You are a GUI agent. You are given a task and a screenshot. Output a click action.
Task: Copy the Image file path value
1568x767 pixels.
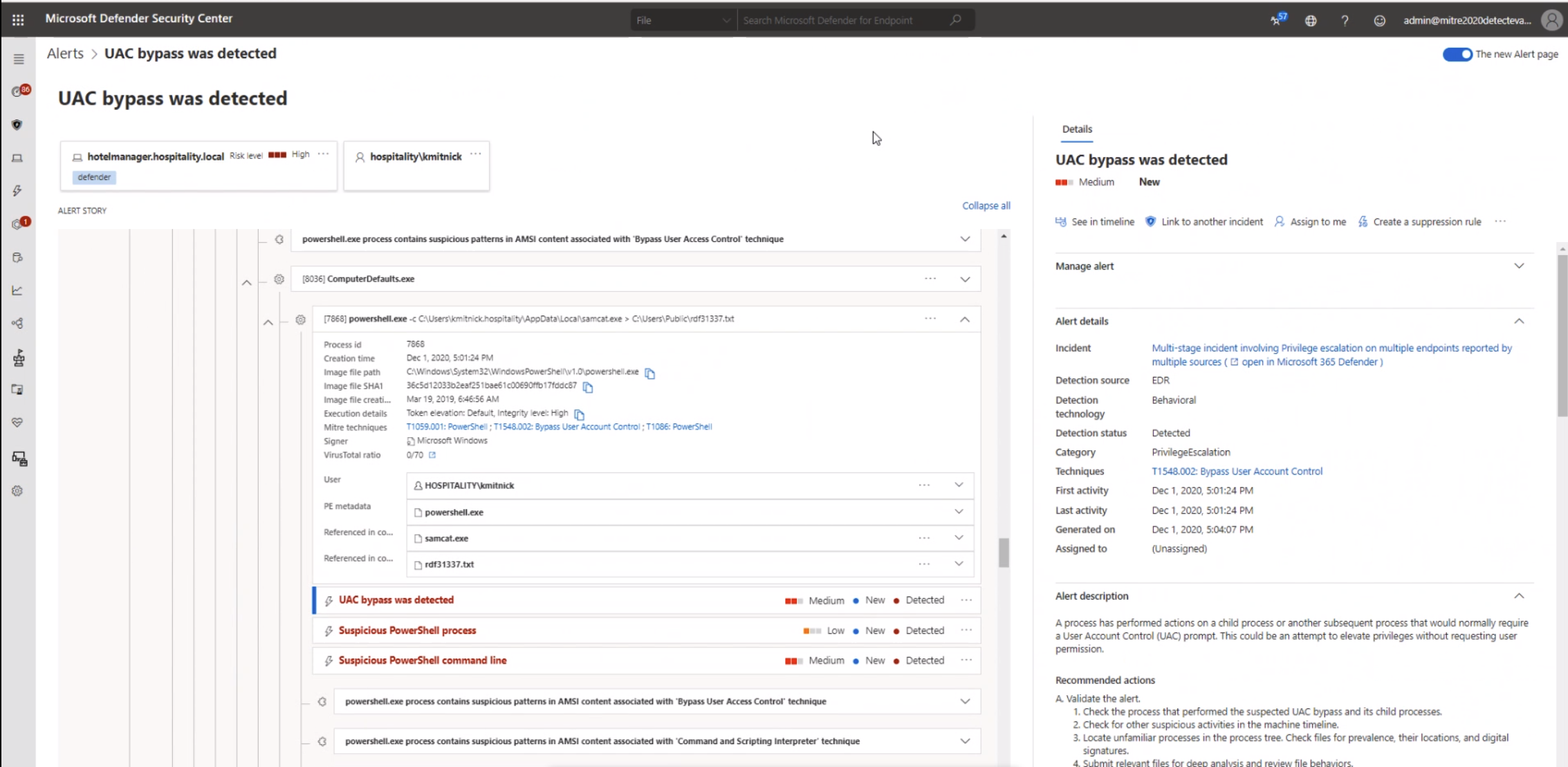point(649,373)
